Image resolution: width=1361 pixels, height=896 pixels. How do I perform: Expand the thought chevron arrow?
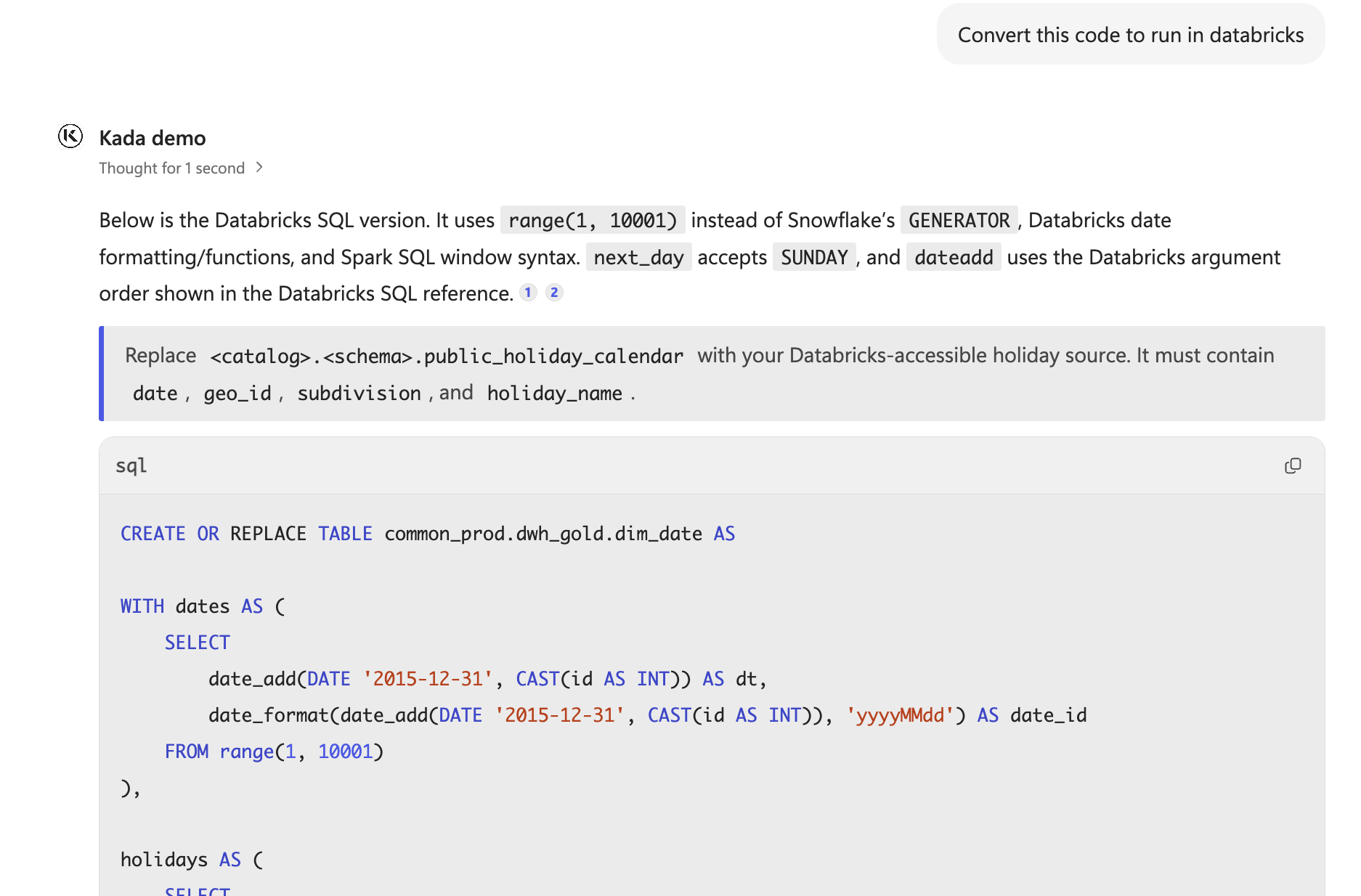tap(259, 168)
